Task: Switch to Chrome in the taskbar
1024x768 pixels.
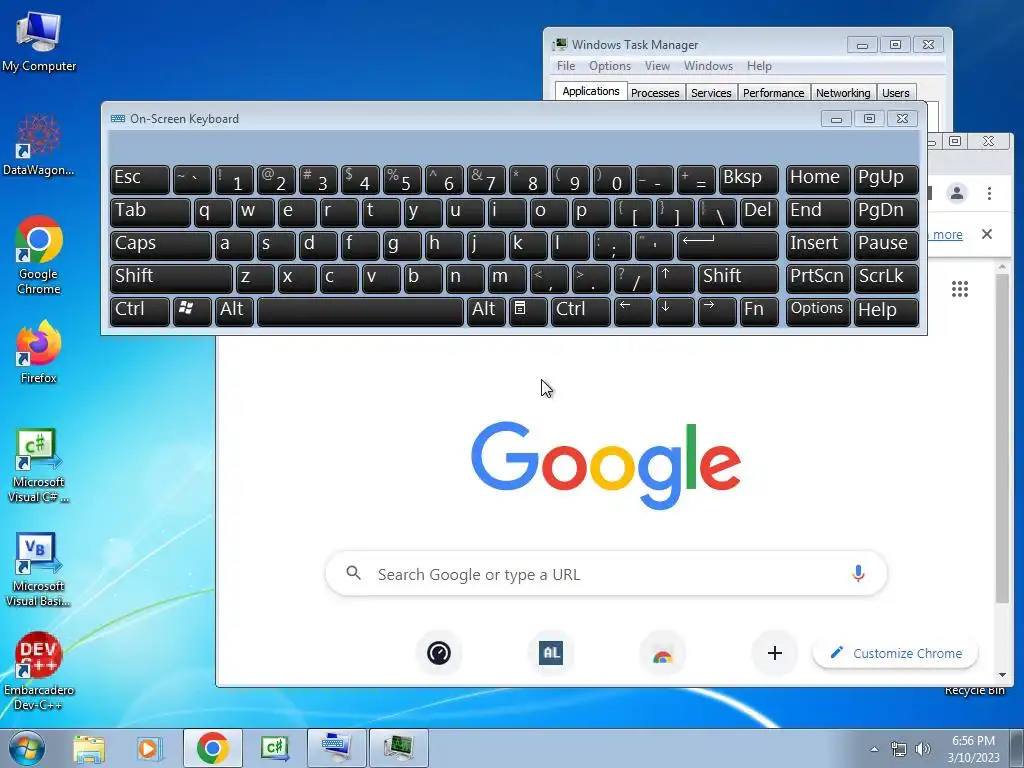Action: point(212,748)
